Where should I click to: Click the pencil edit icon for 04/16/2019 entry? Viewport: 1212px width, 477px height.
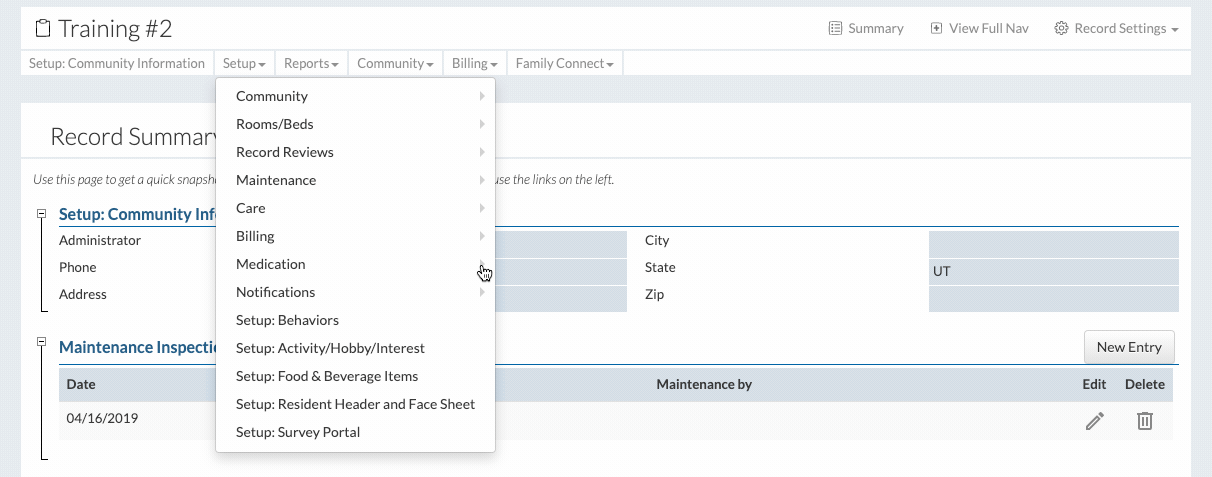point(1094,421)
